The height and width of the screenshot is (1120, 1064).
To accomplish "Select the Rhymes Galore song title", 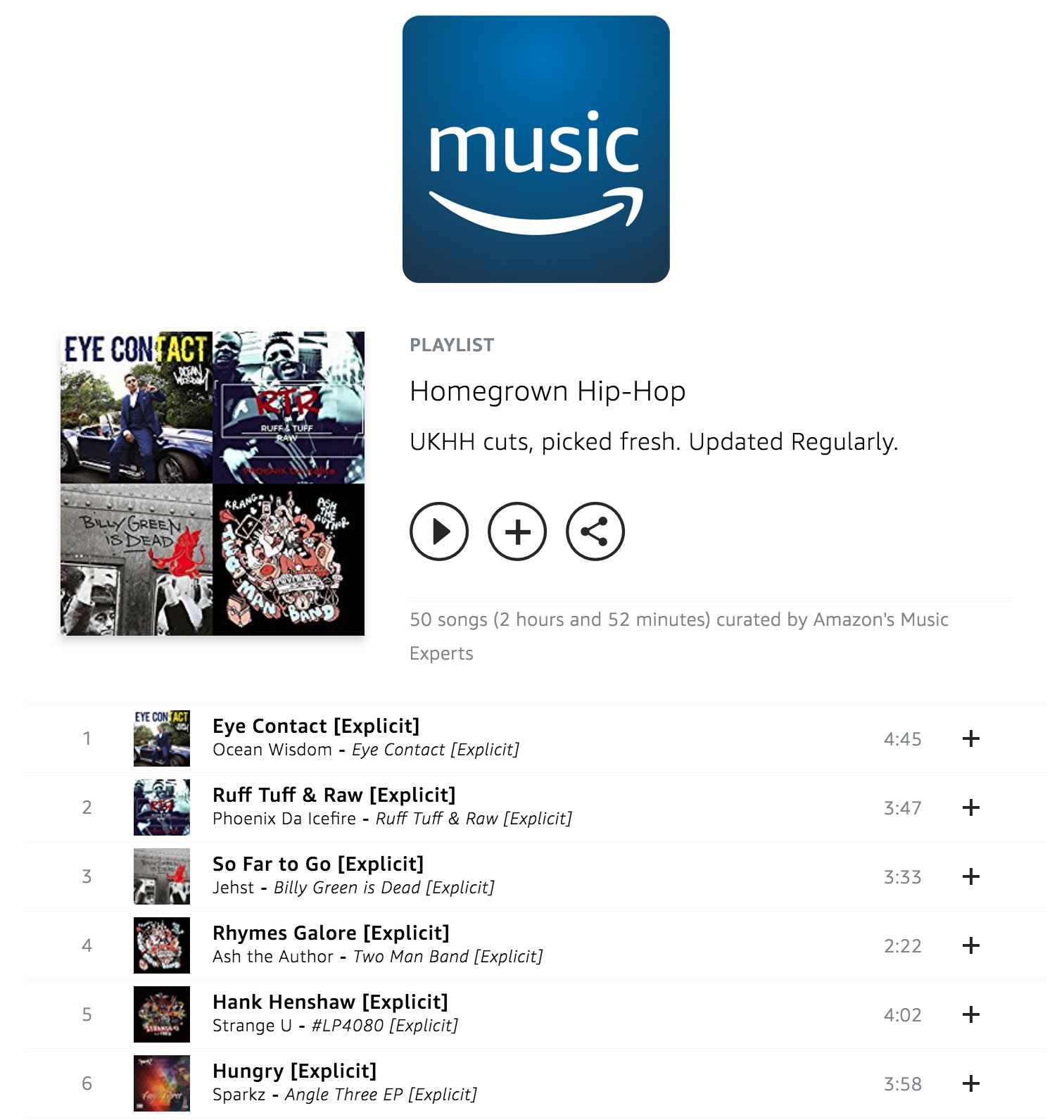I will (331, 933).
